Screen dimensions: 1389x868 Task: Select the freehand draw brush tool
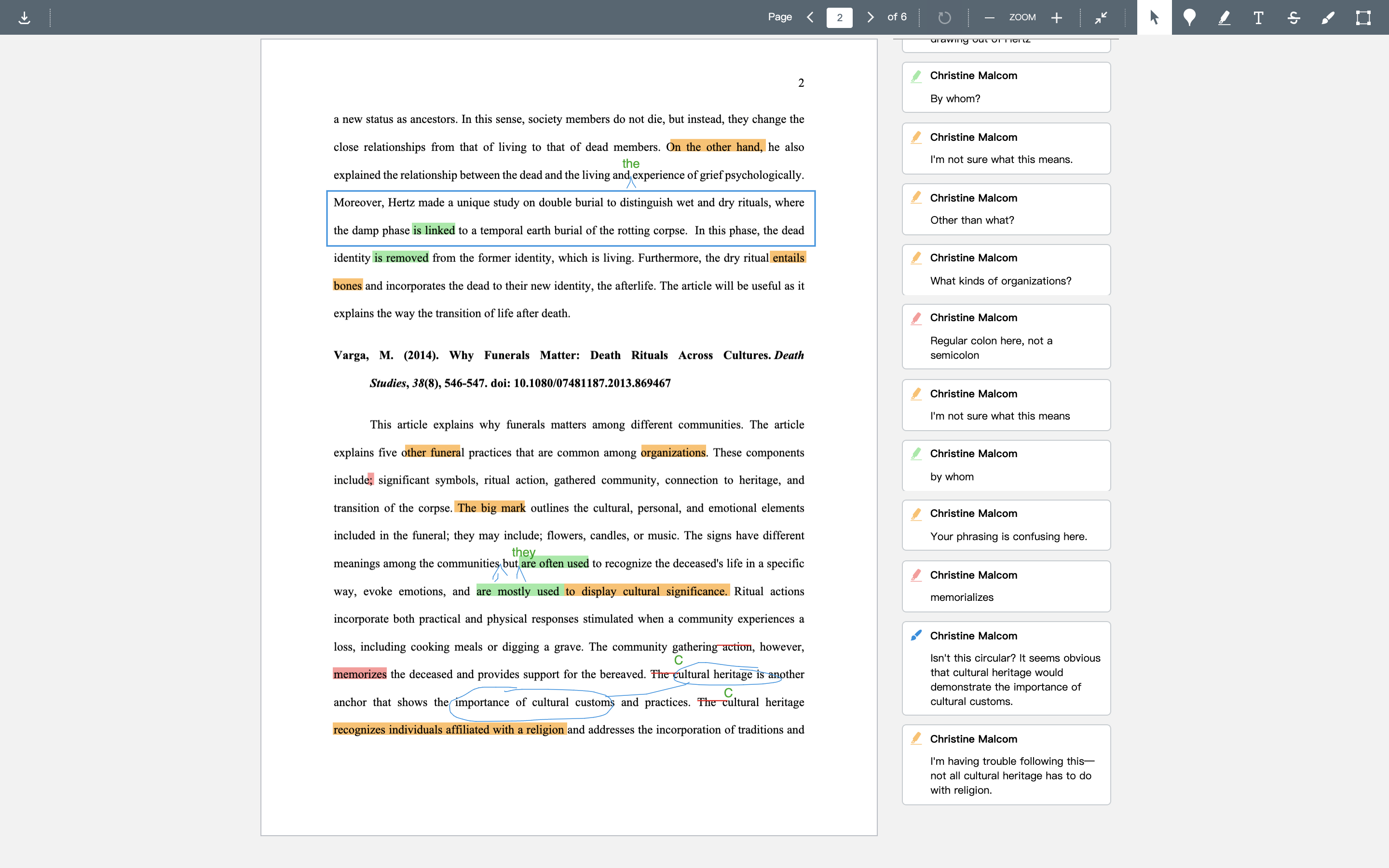point(1328,17)
